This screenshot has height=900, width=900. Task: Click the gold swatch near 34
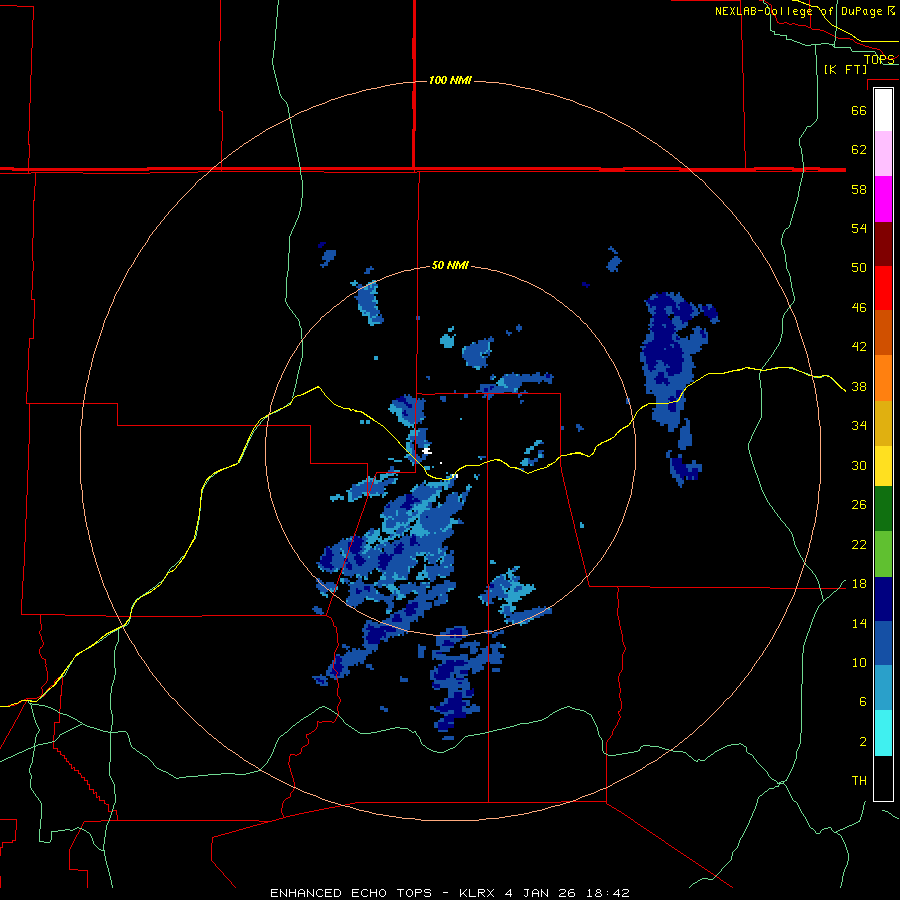click(883, 423)
